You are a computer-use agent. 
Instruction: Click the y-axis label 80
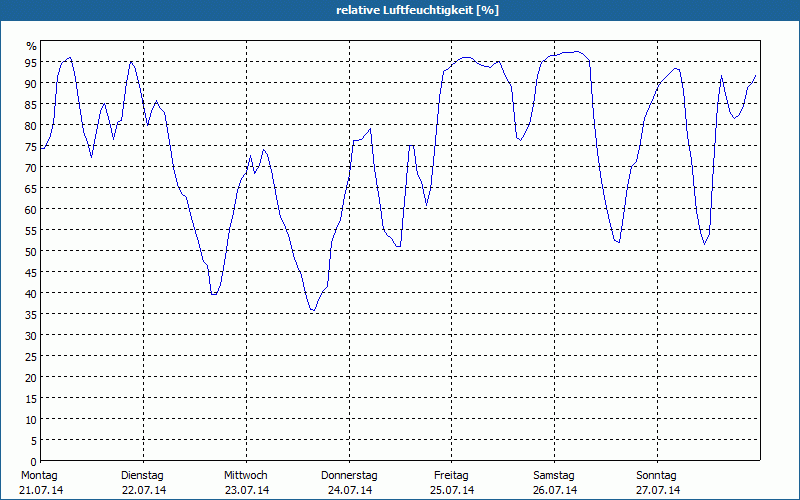31,126
